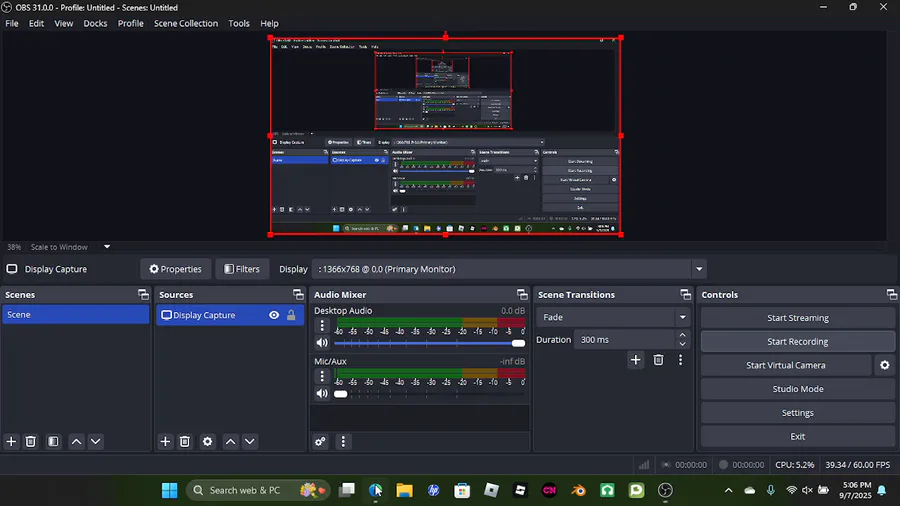Open the File menu
Screen dimensions: 900x506
point(11,24)
